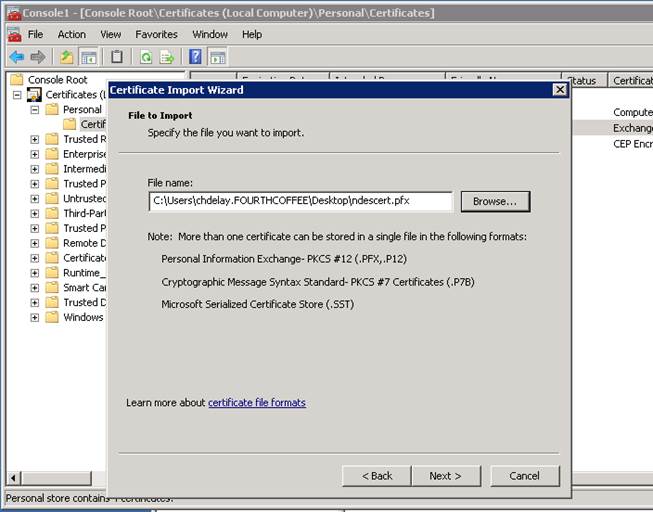Click the Paste clipboard toolbar icon
This screenshot has width=653, height=512.
click(117, 57)
